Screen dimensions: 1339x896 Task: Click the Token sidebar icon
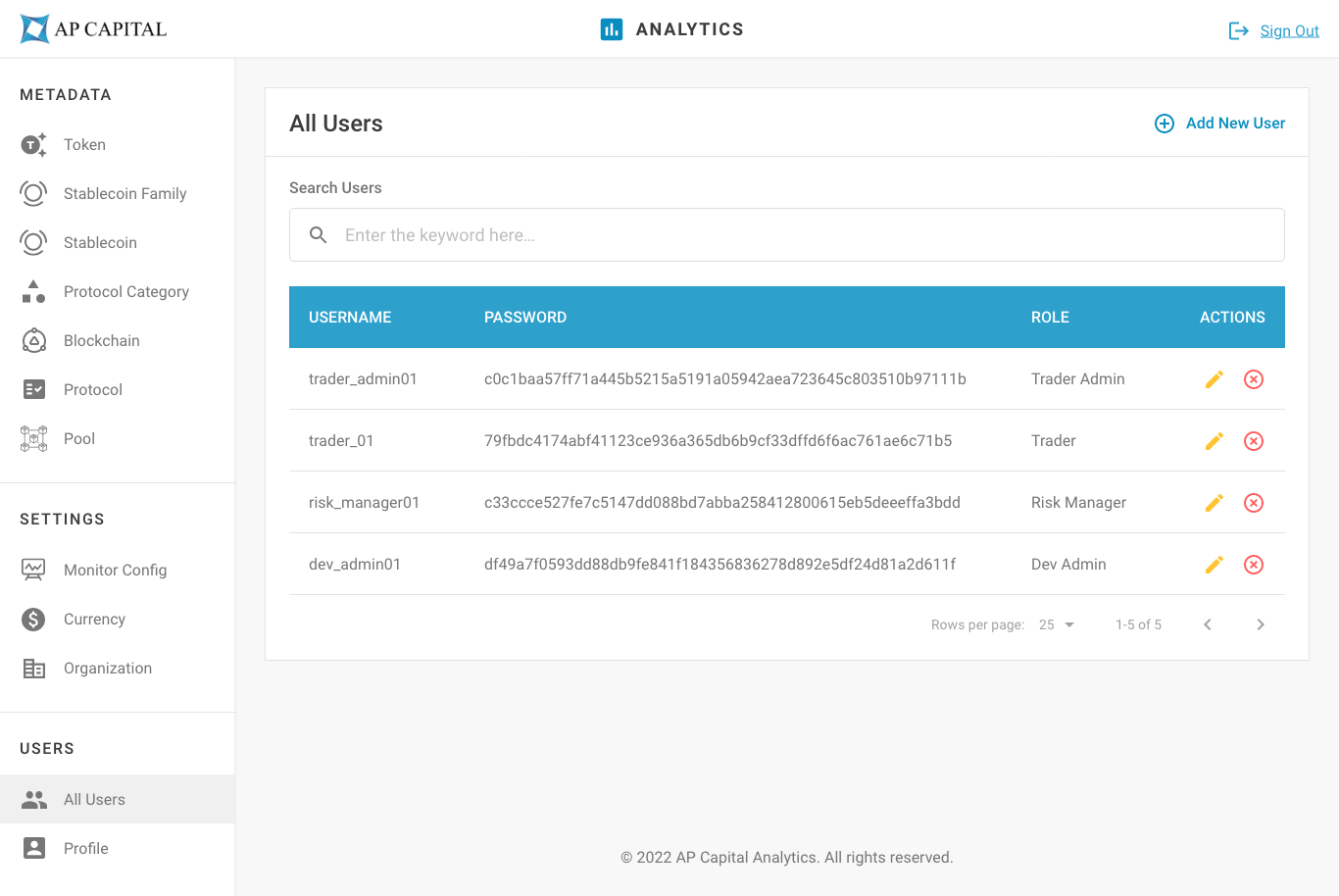(34, 145)
